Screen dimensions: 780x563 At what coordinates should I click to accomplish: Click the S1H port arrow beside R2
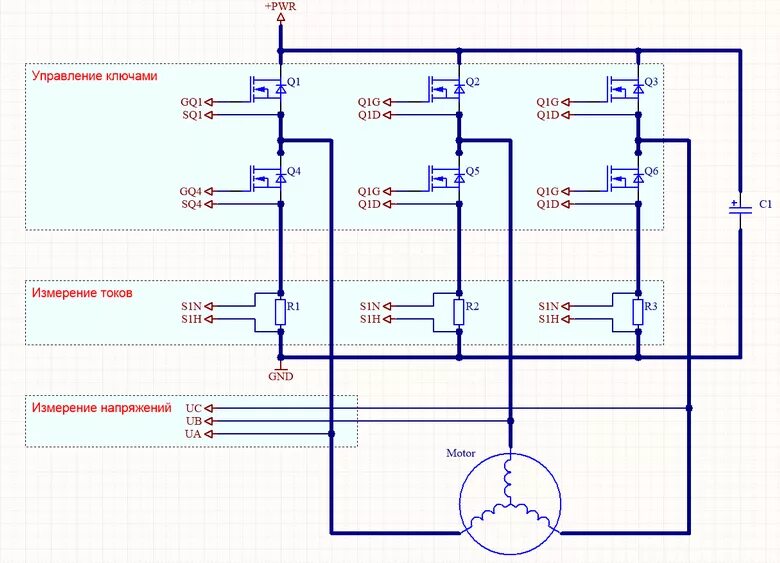pyautogui.click(x=387, y=319)
